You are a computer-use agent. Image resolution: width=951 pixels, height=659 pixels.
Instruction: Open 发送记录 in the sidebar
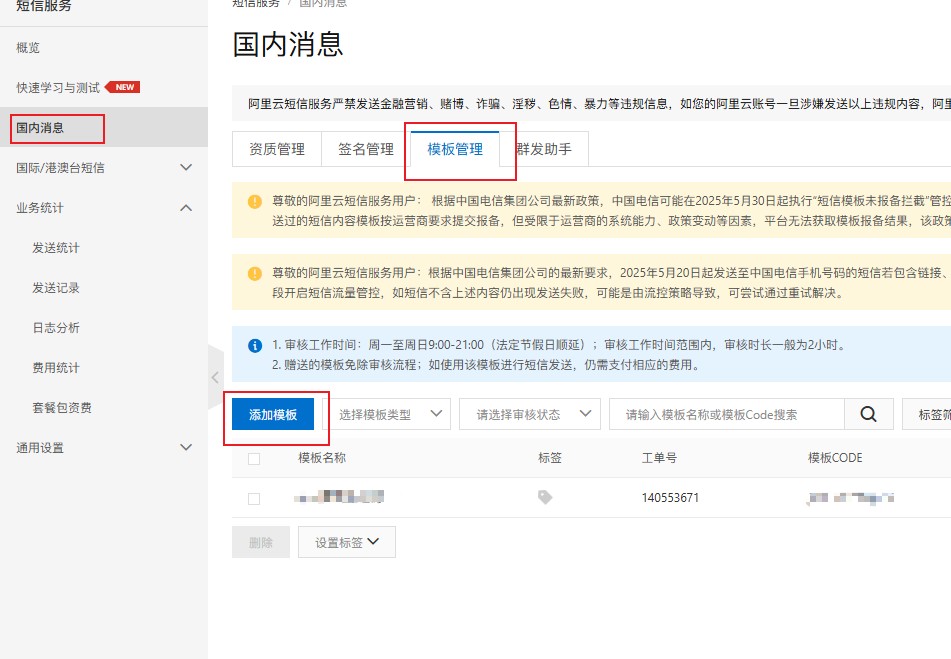coord(56,287)
